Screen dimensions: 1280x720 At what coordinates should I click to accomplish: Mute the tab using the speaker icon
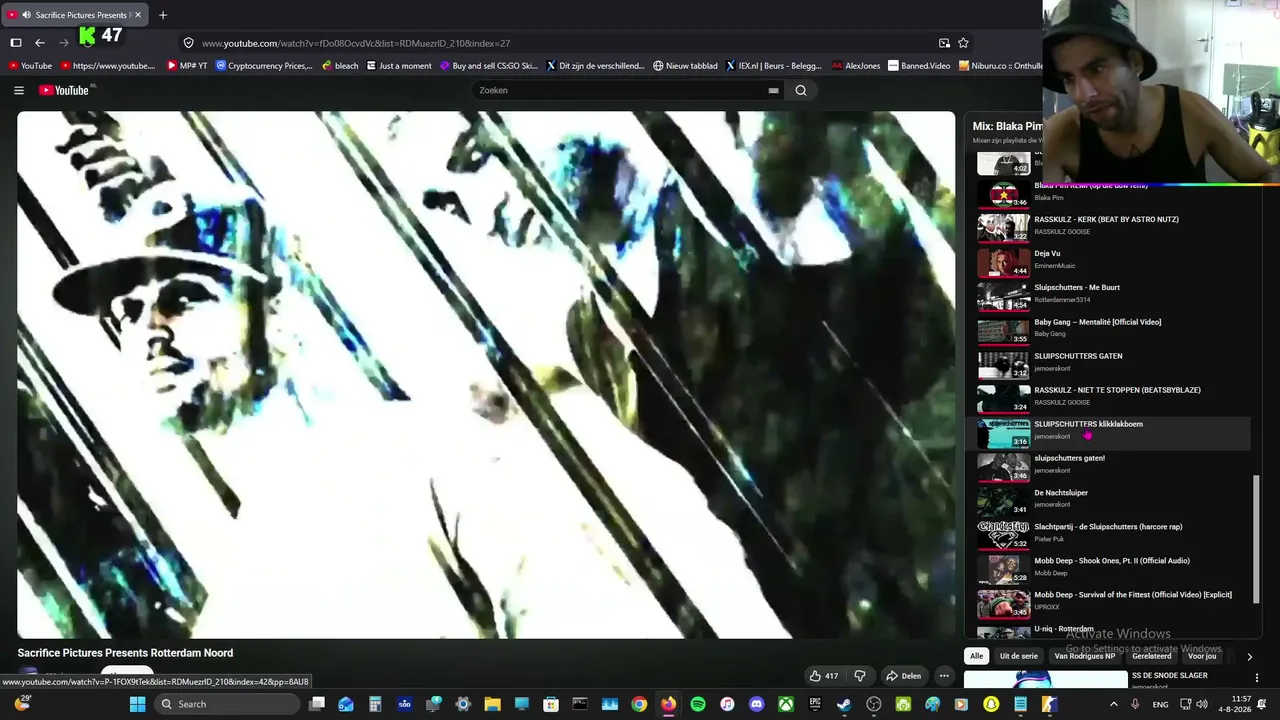(x=25, y=15)
